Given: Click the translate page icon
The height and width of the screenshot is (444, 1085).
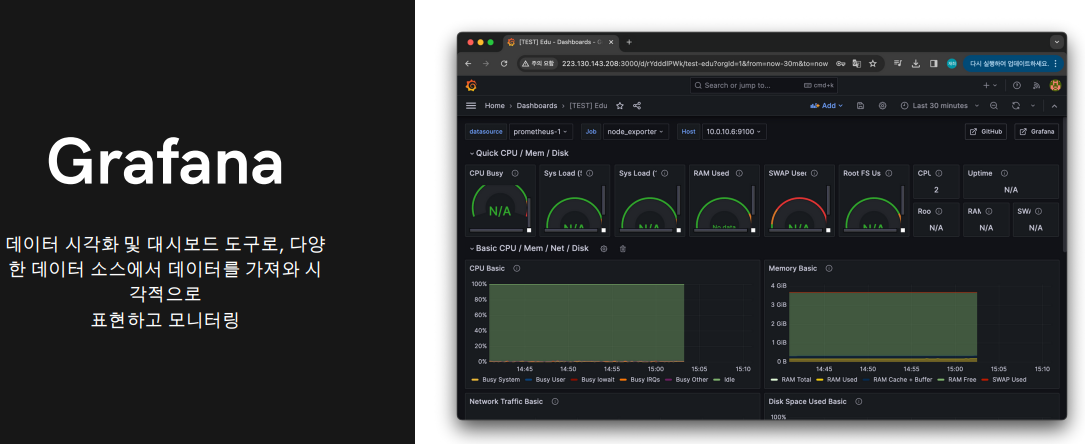Looking at the screenshot, I should click(857, 64).
